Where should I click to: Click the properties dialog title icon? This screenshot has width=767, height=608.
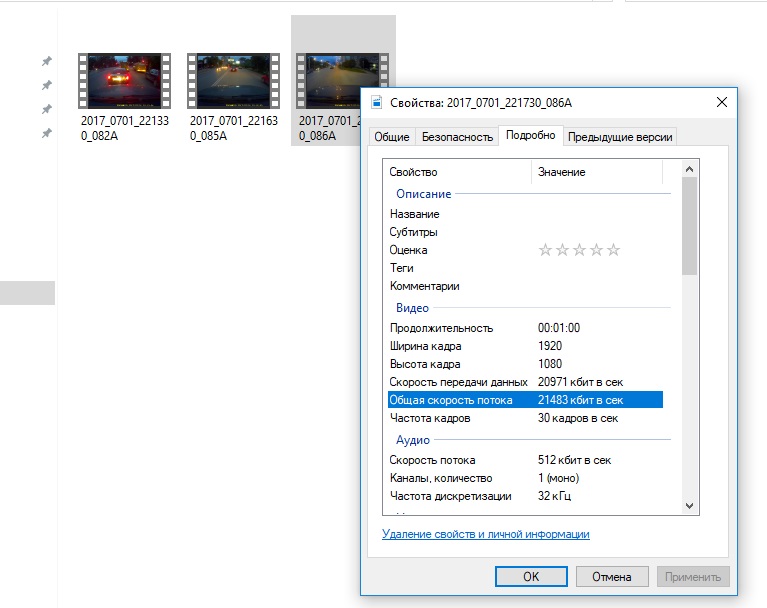point(377,103)
